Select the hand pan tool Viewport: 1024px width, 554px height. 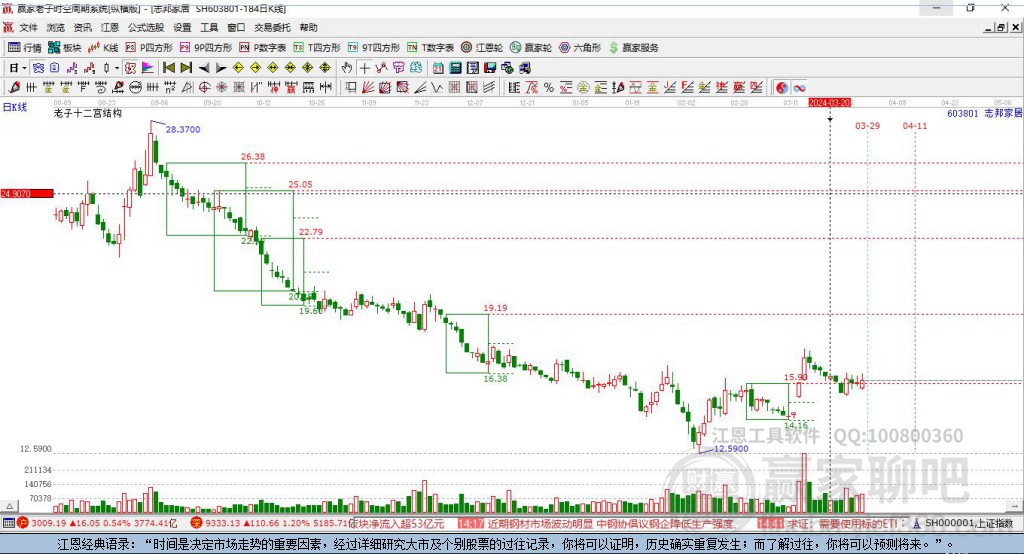coord(346,68)
